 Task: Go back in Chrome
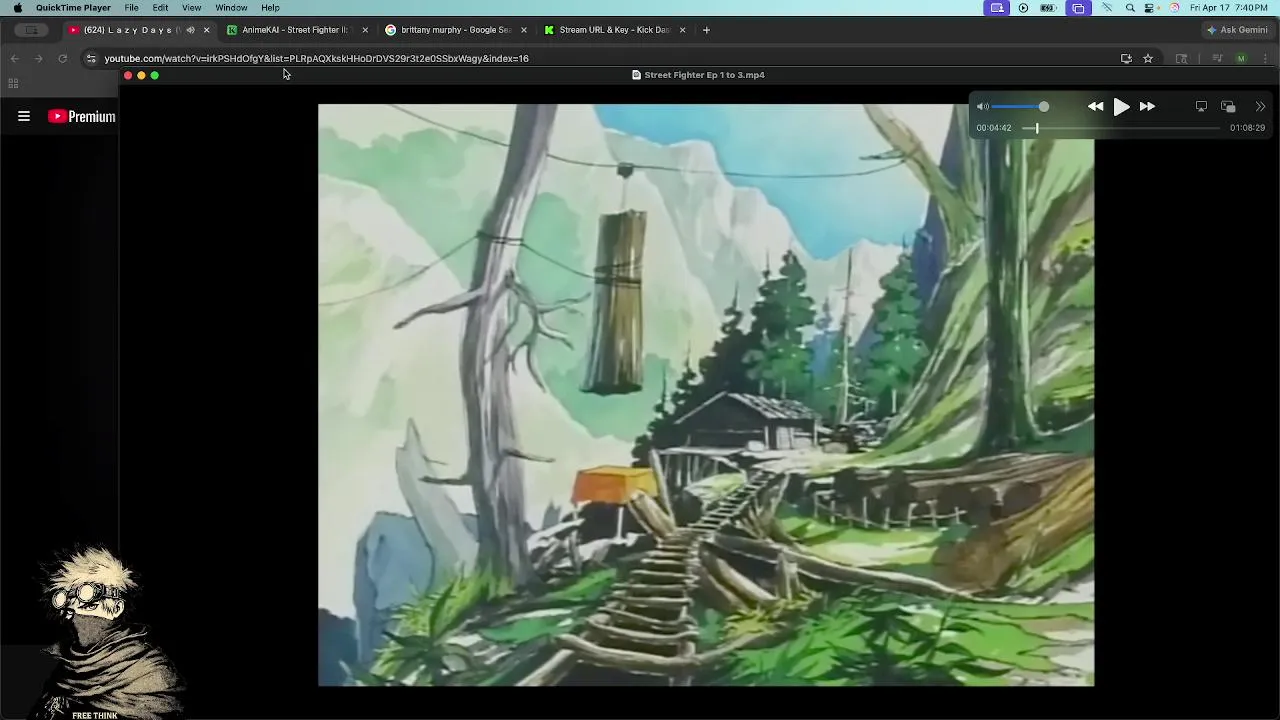[x=14, y=58]
